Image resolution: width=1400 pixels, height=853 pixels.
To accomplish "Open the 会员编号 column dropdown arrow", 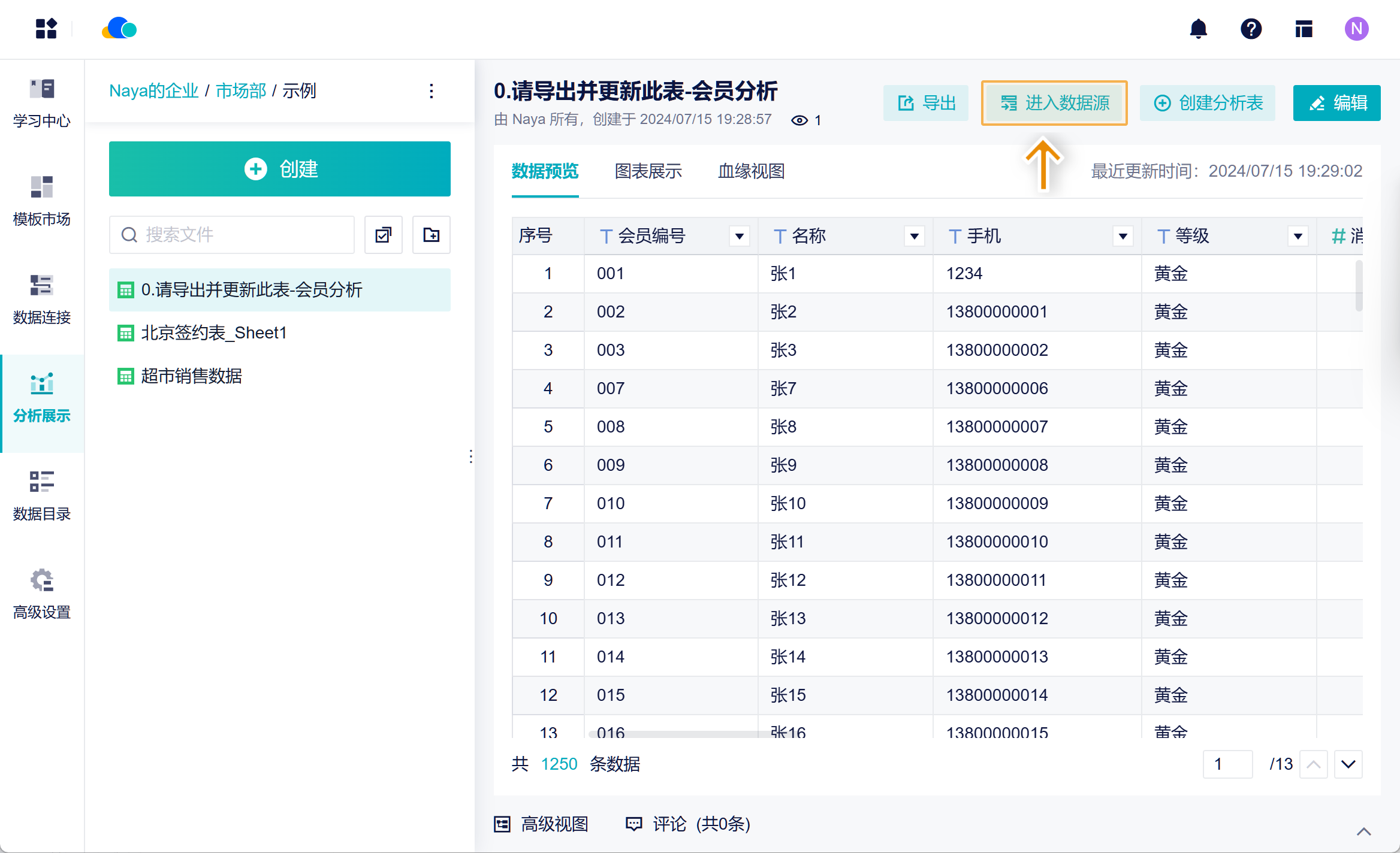I will tap(740, 236).
